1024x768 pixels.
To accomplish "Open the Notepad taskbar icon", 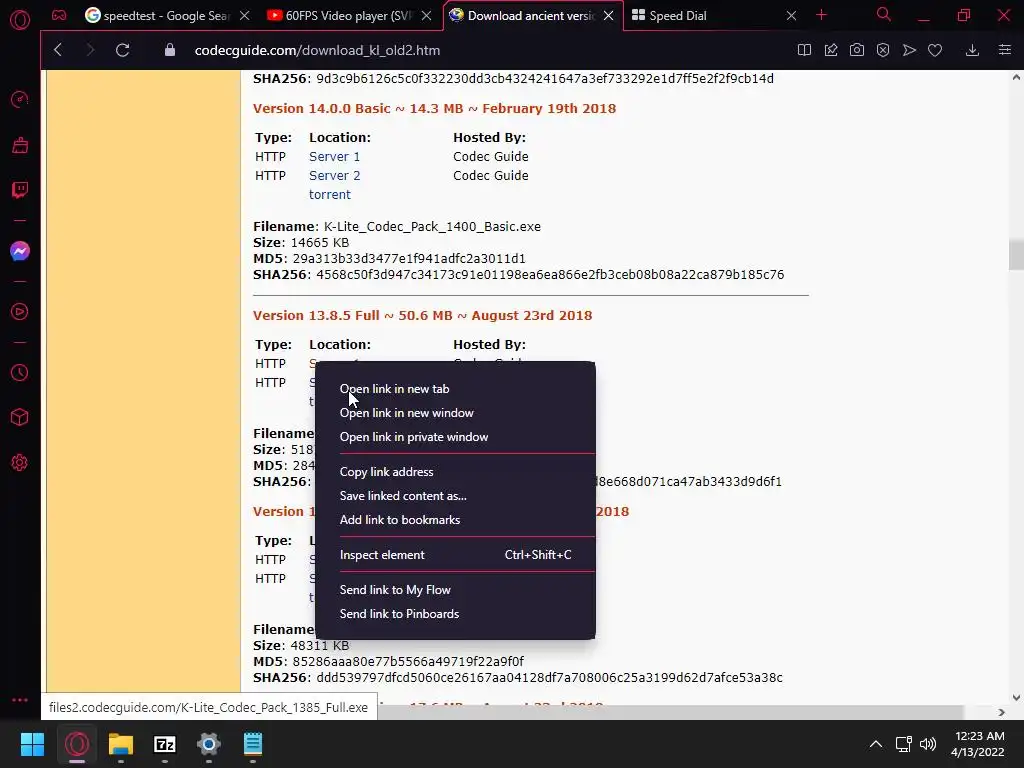I will coord(253,744).
